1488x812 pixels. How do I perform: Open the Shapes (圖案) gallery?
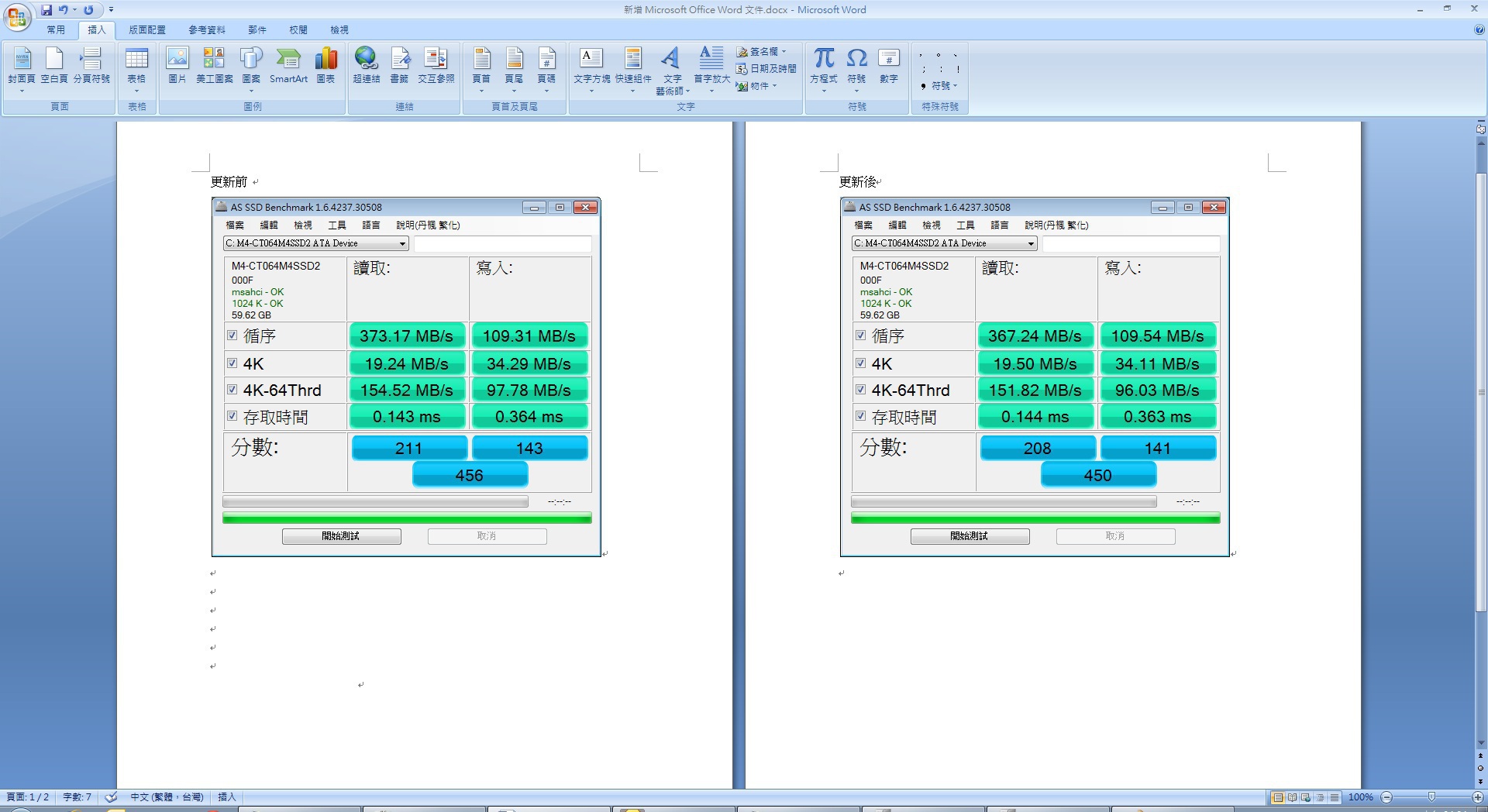pyautogui.click(x=251, y=69)
